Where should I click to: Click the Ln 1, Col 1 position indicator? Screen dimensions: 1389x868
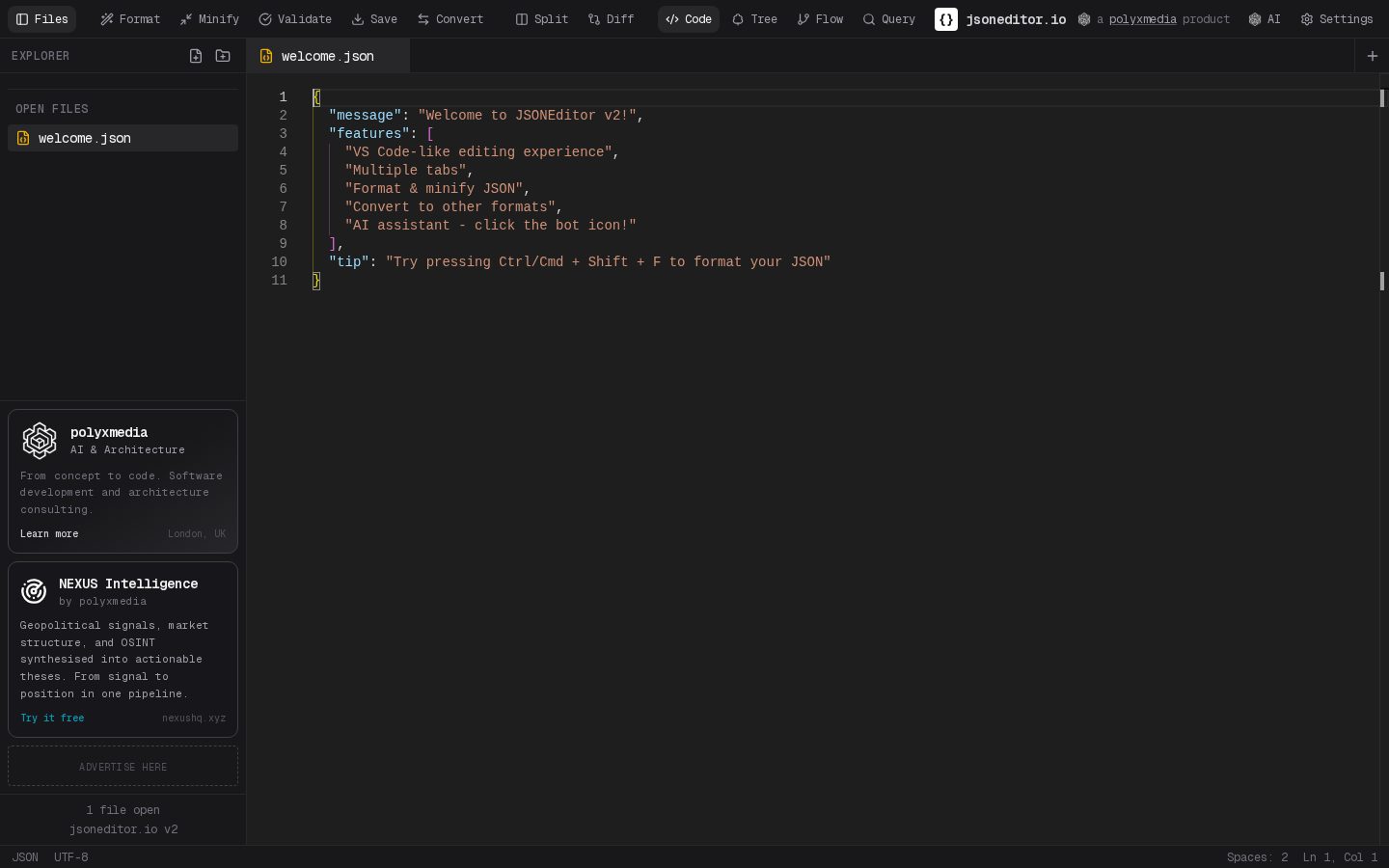tap(1340, 857)
